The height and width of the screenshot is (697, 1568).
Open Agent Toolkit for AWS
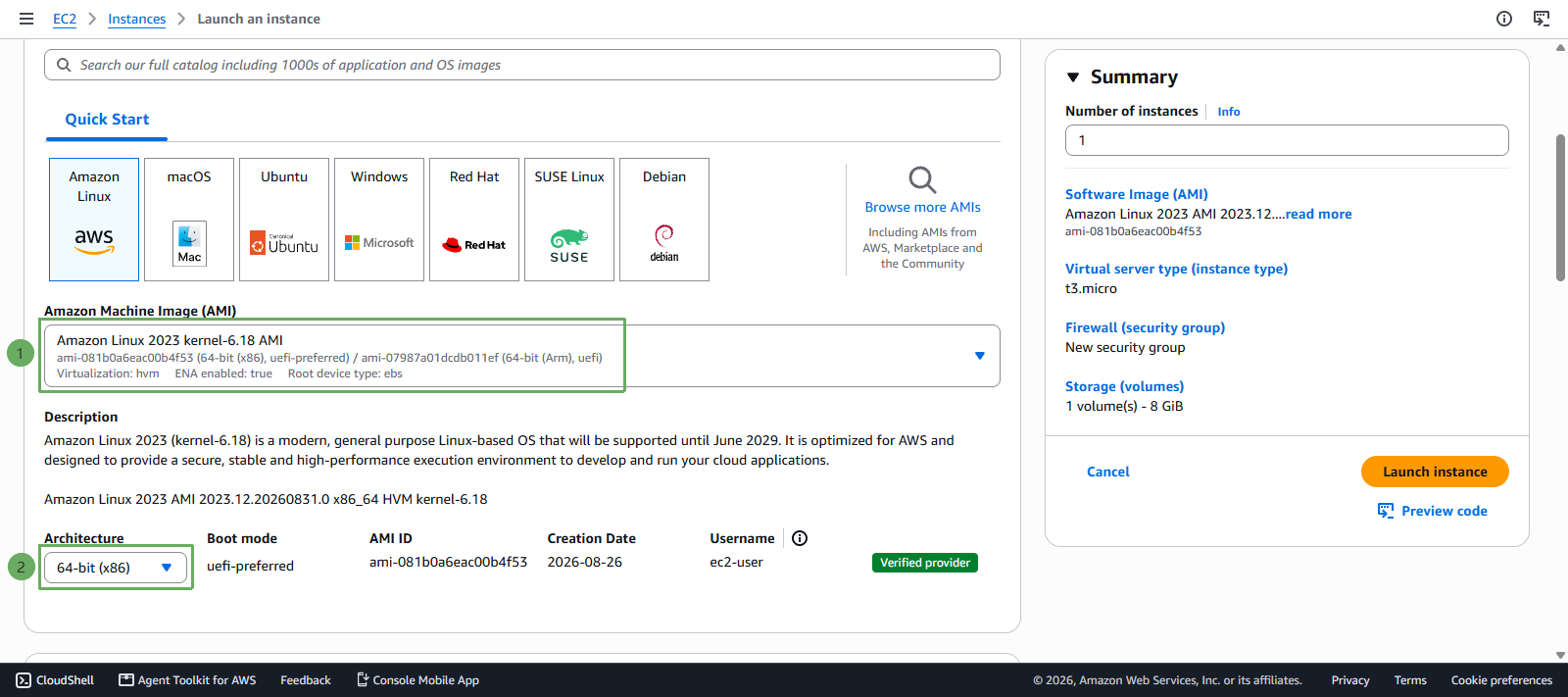pos(187,680)
